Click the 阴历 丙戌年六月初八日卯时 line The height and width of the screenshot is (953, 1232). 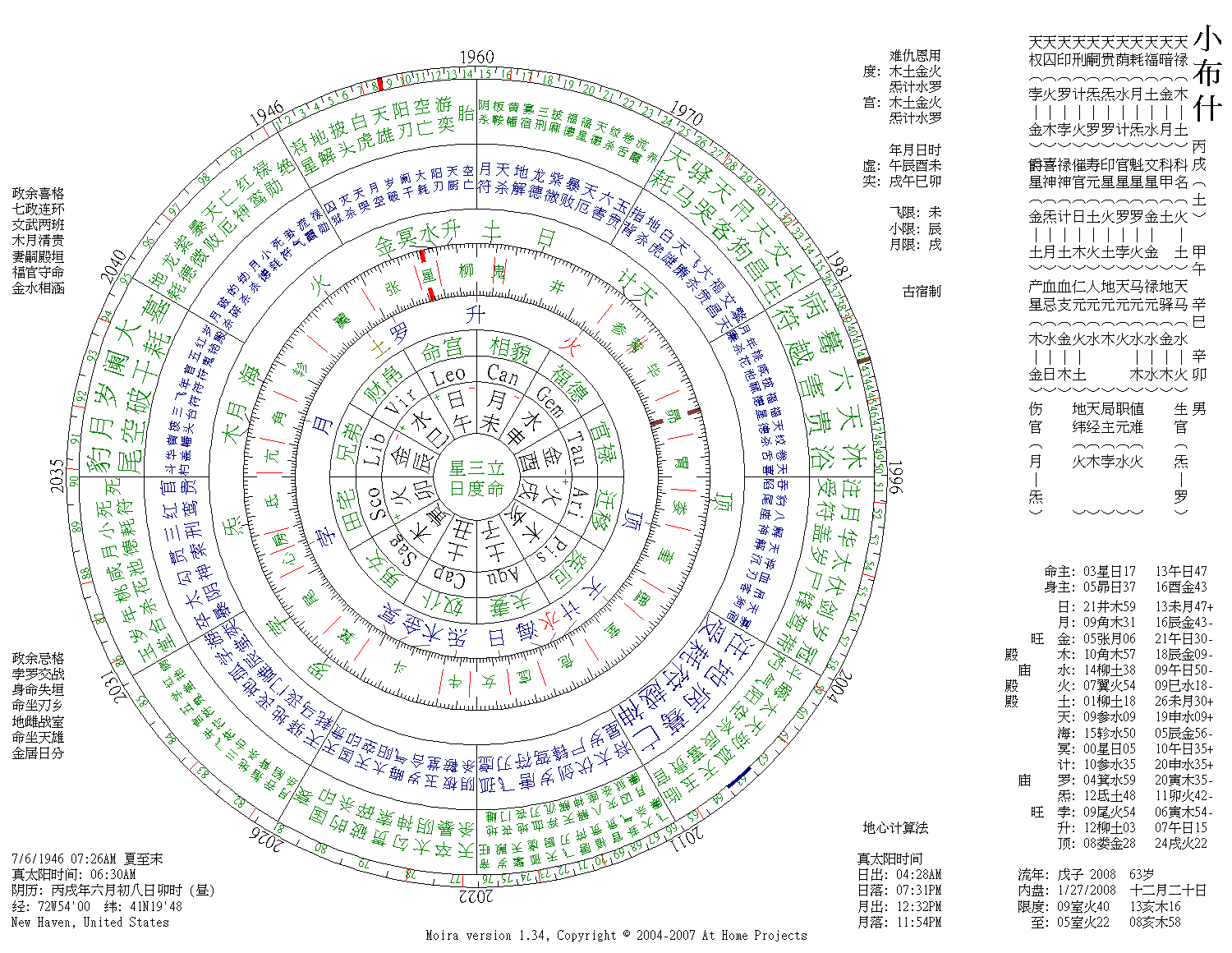point(113,891)
